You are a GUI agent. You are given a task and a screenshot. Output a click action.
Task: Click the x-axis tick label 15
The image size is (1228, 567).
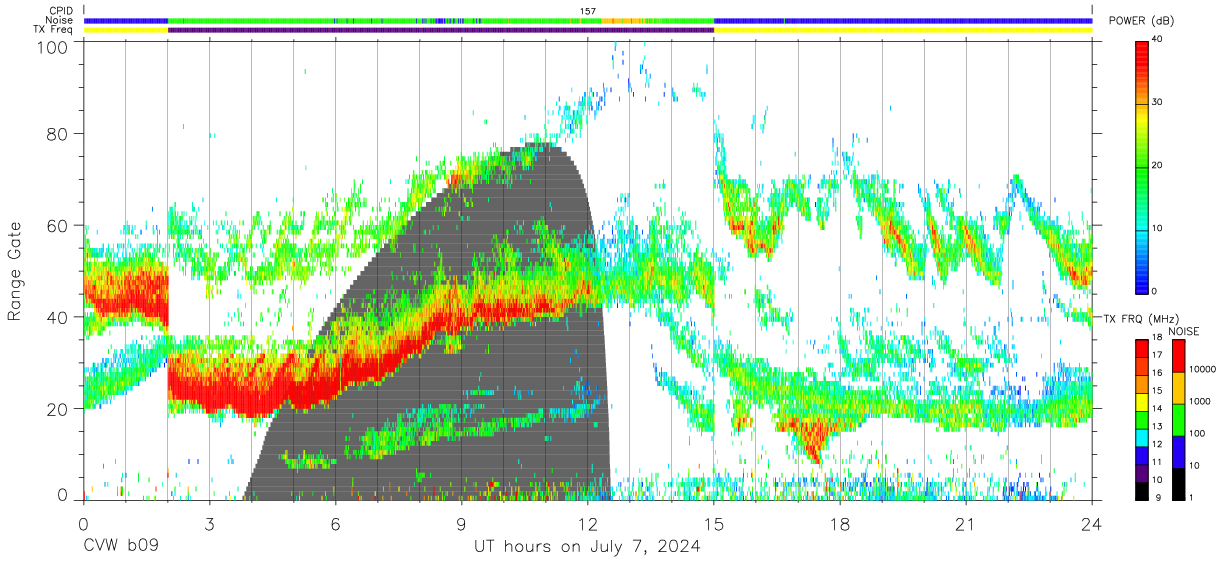(x=714, y=523)
